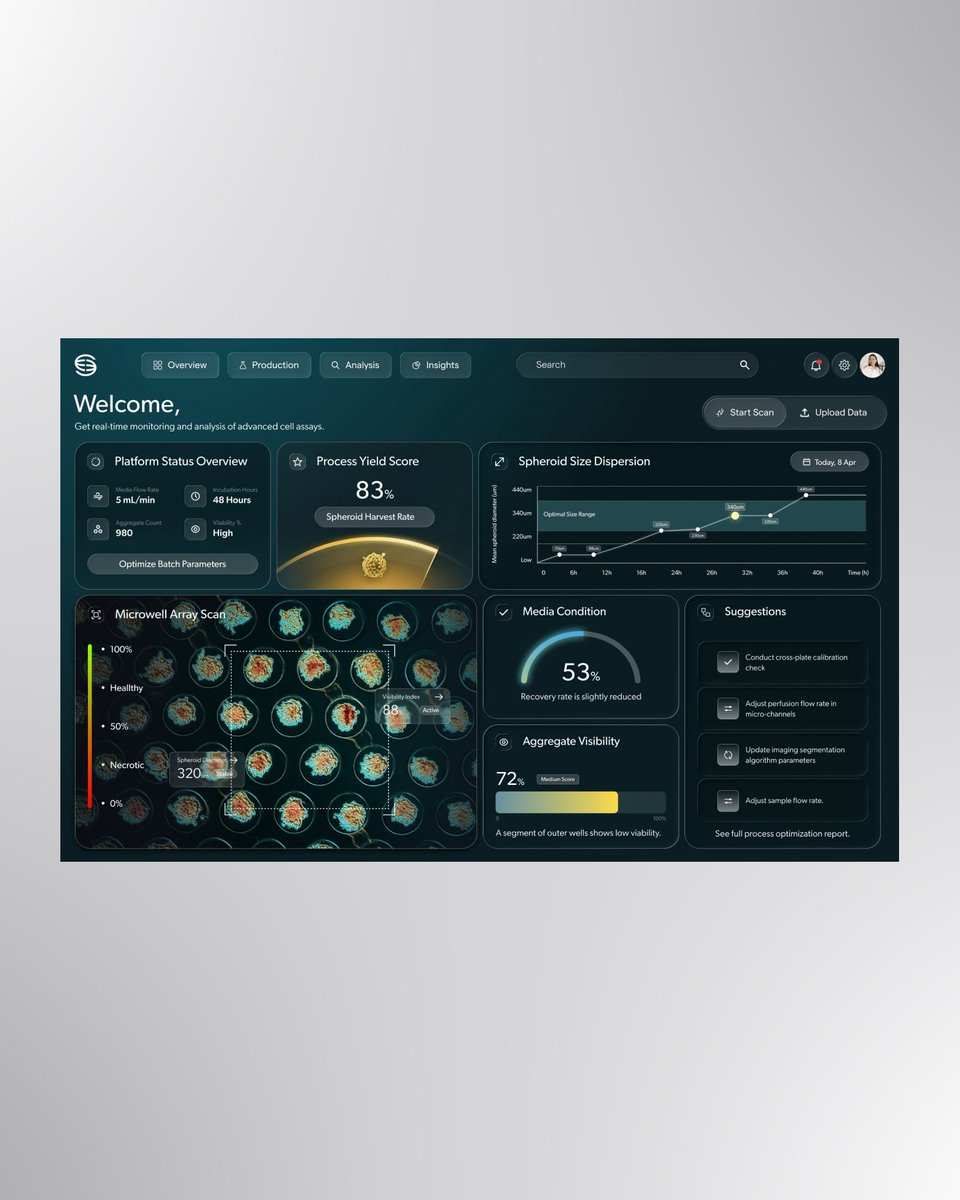Click 'Recovery rate is slightly reduced' text
The width and height of the screenshot is (960, 1200).
click(x=581, y=697)
